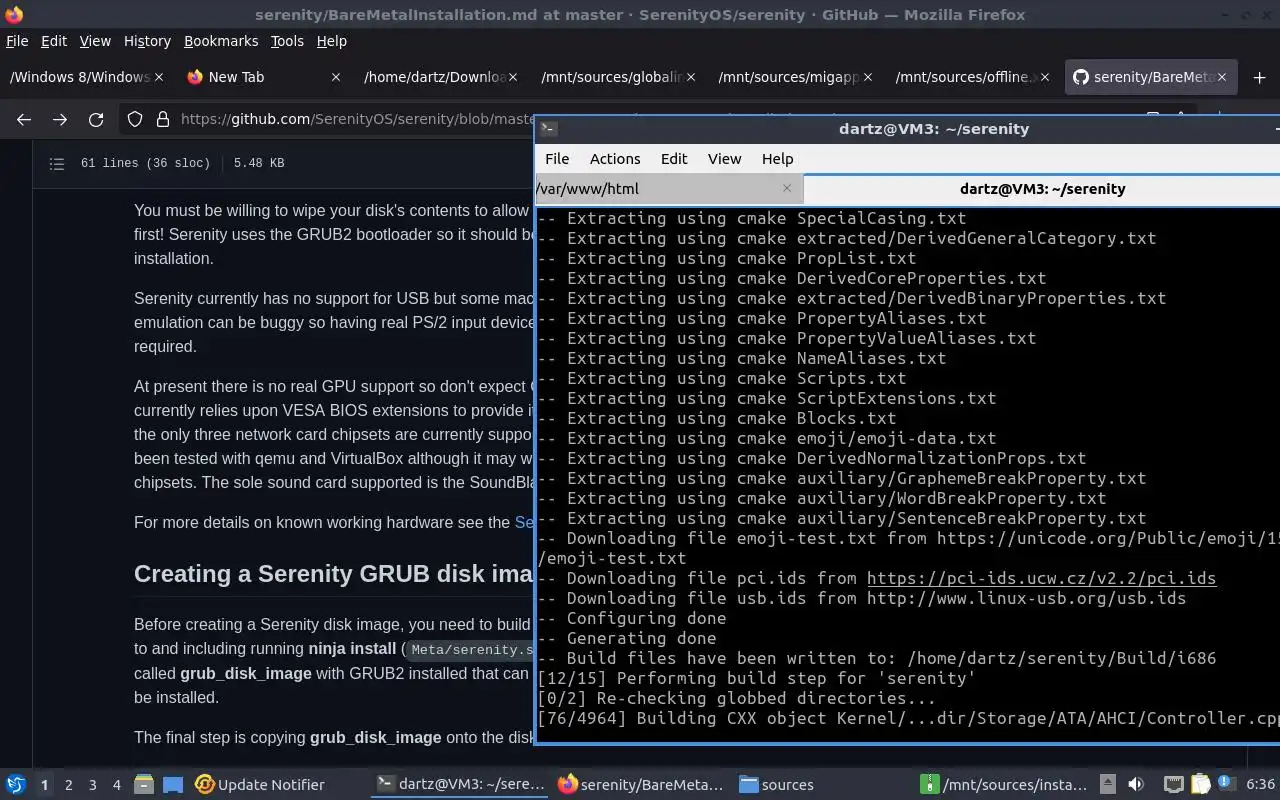1280x800 pixels.
Task: Open Firefox Bookmarks menu
Action: 221,41
